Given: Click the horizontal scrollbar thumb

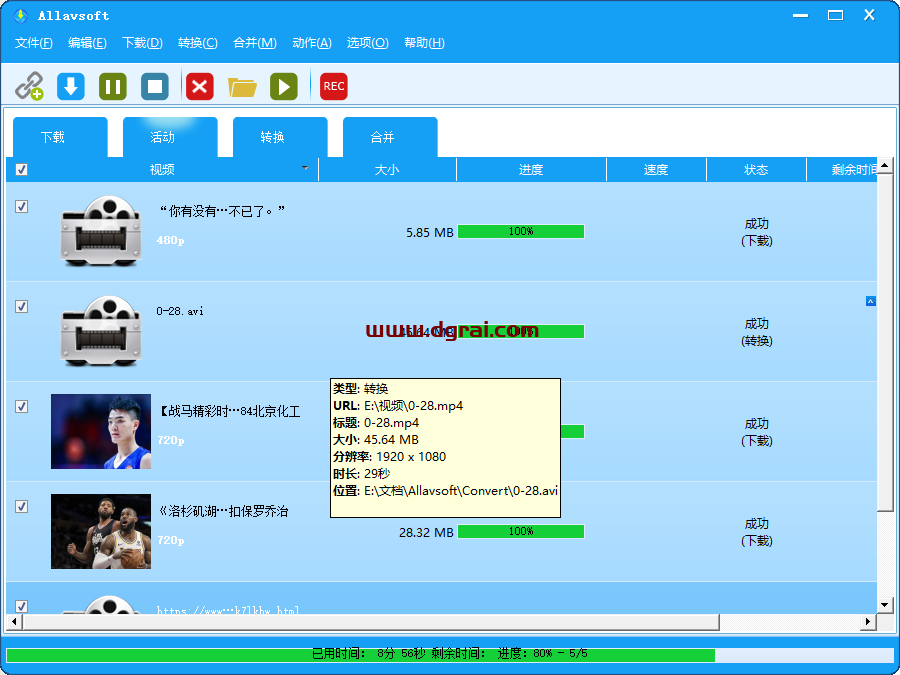Looking at the screenshot, I should (x=371, y=622).
